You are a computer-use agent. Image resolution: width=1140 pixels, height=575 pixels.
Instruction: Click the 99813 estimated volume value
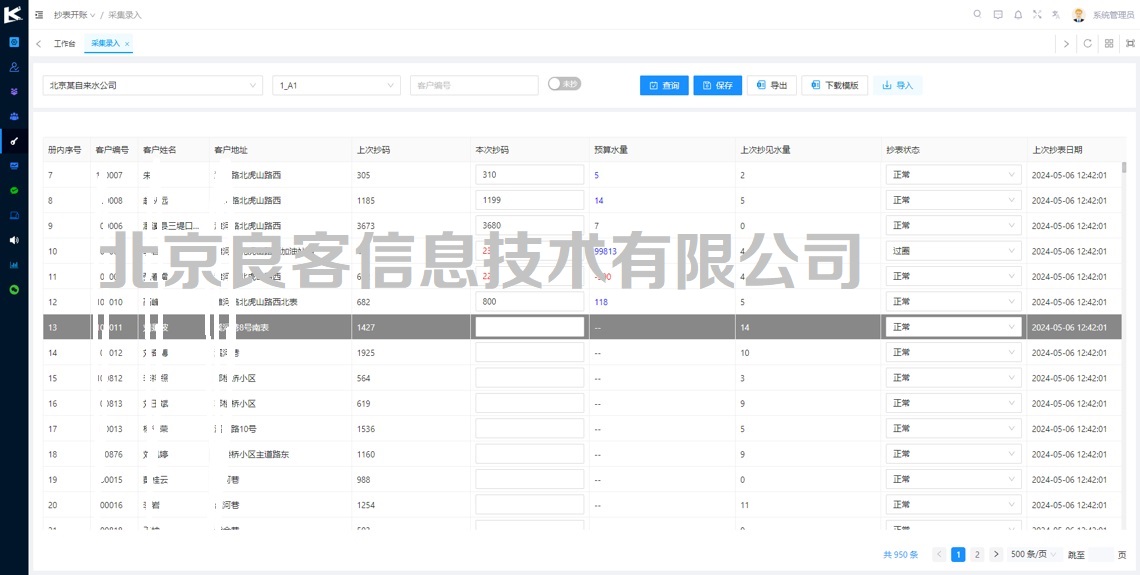606,251
